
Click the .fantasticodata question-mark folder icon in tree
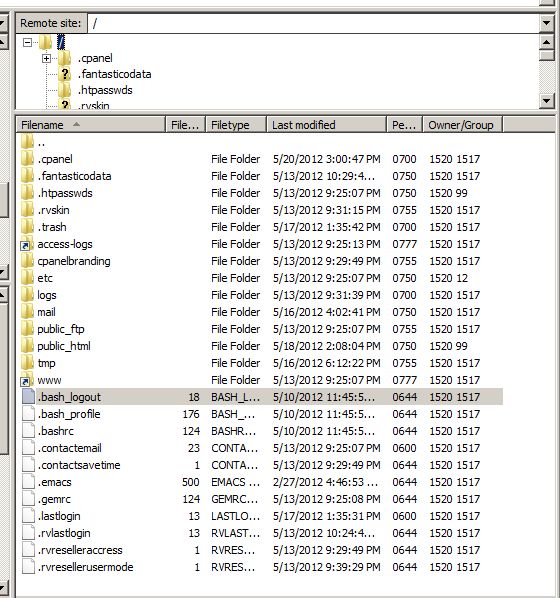[65, 74]
